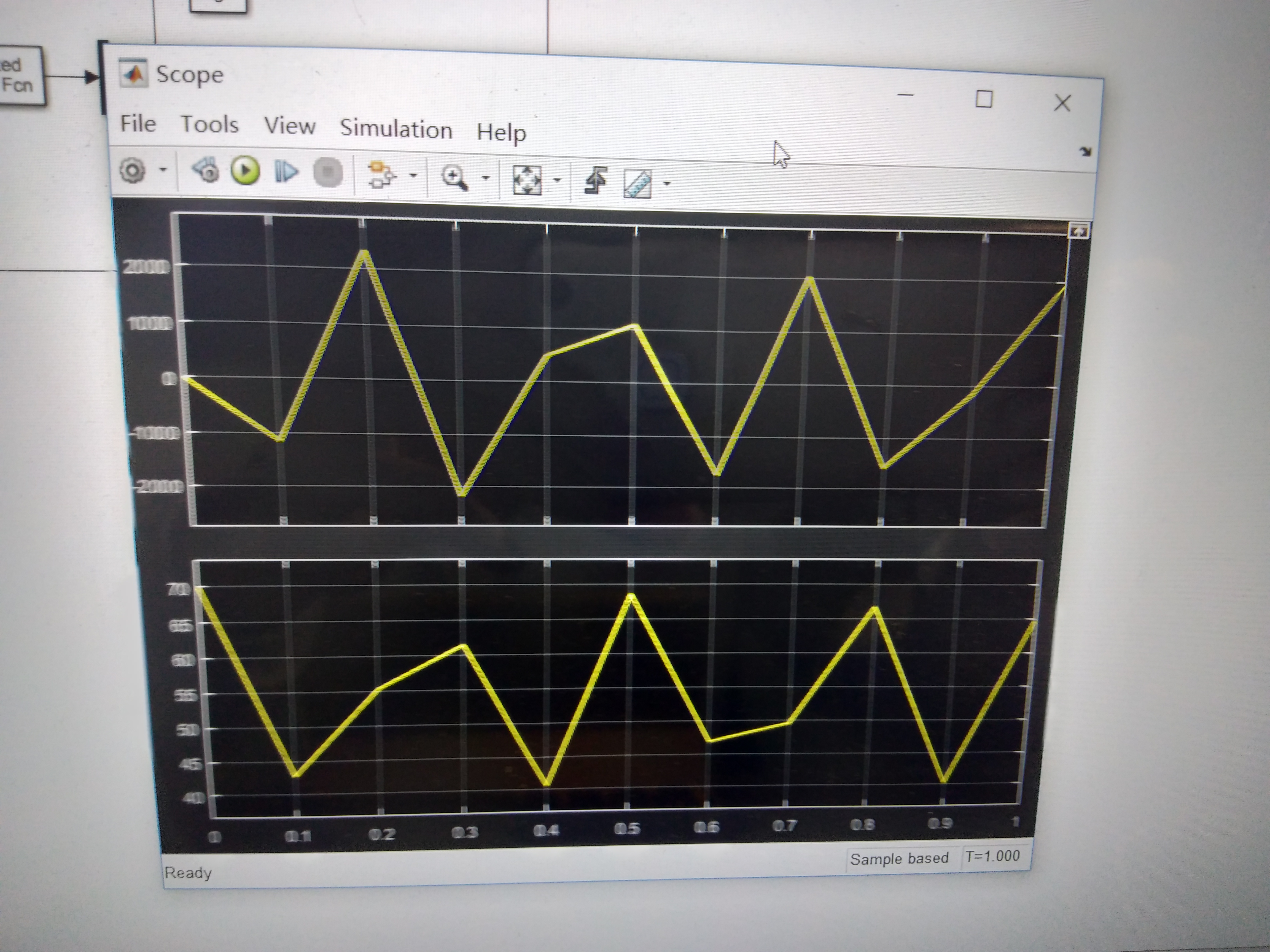Expand dropdown arrow beside scale axes icon
This screenshot has height=952, width=1270.
557,180
